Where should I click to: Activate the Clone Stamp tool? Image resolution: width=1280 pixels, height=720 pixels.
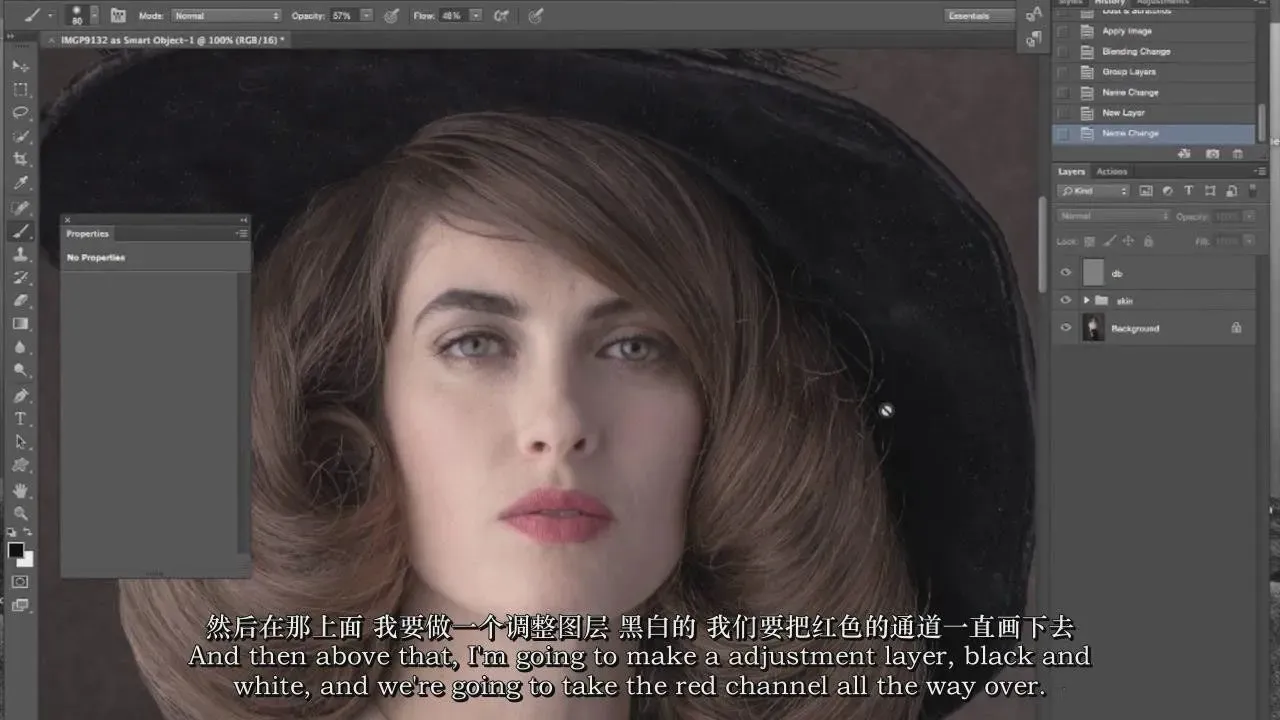20,254
